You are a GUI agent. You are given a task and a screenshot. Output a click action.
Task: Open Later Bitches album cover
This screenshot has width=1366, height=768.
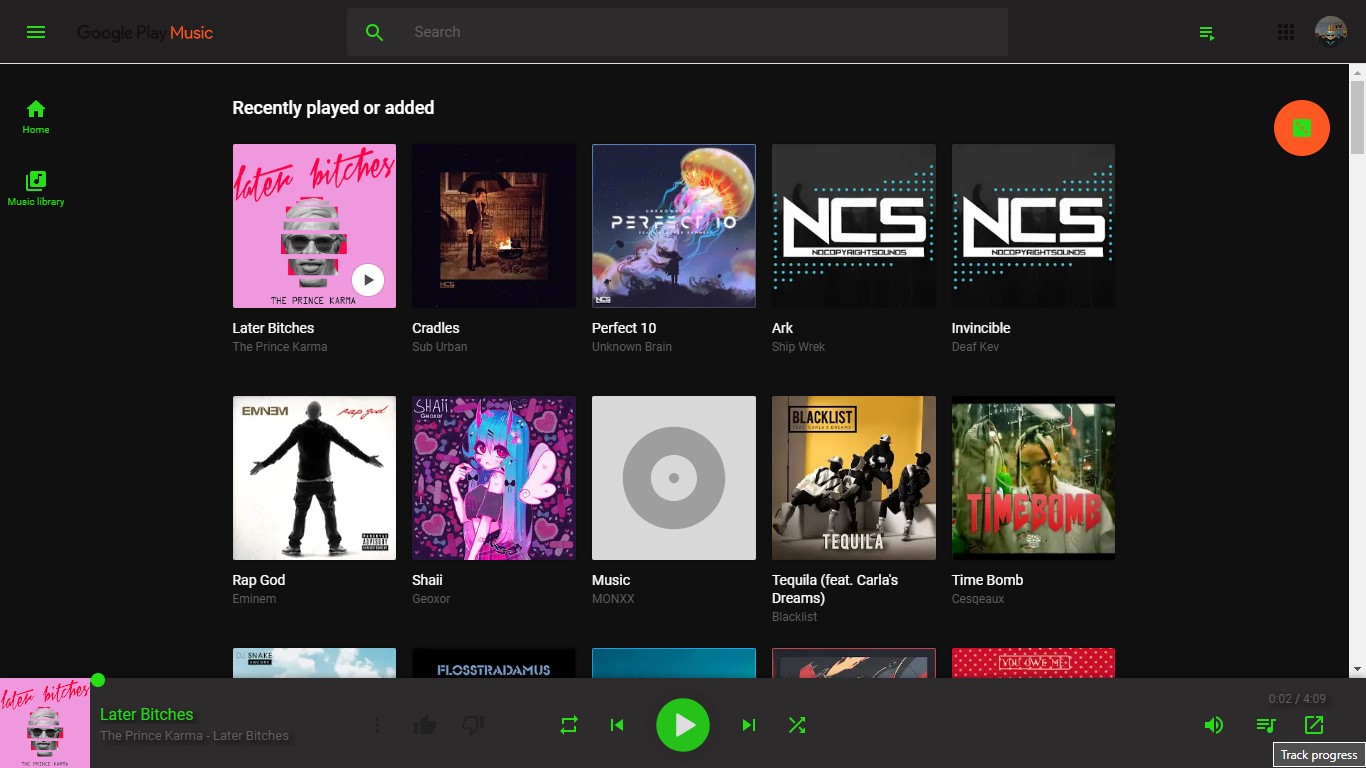coord(314,226)
